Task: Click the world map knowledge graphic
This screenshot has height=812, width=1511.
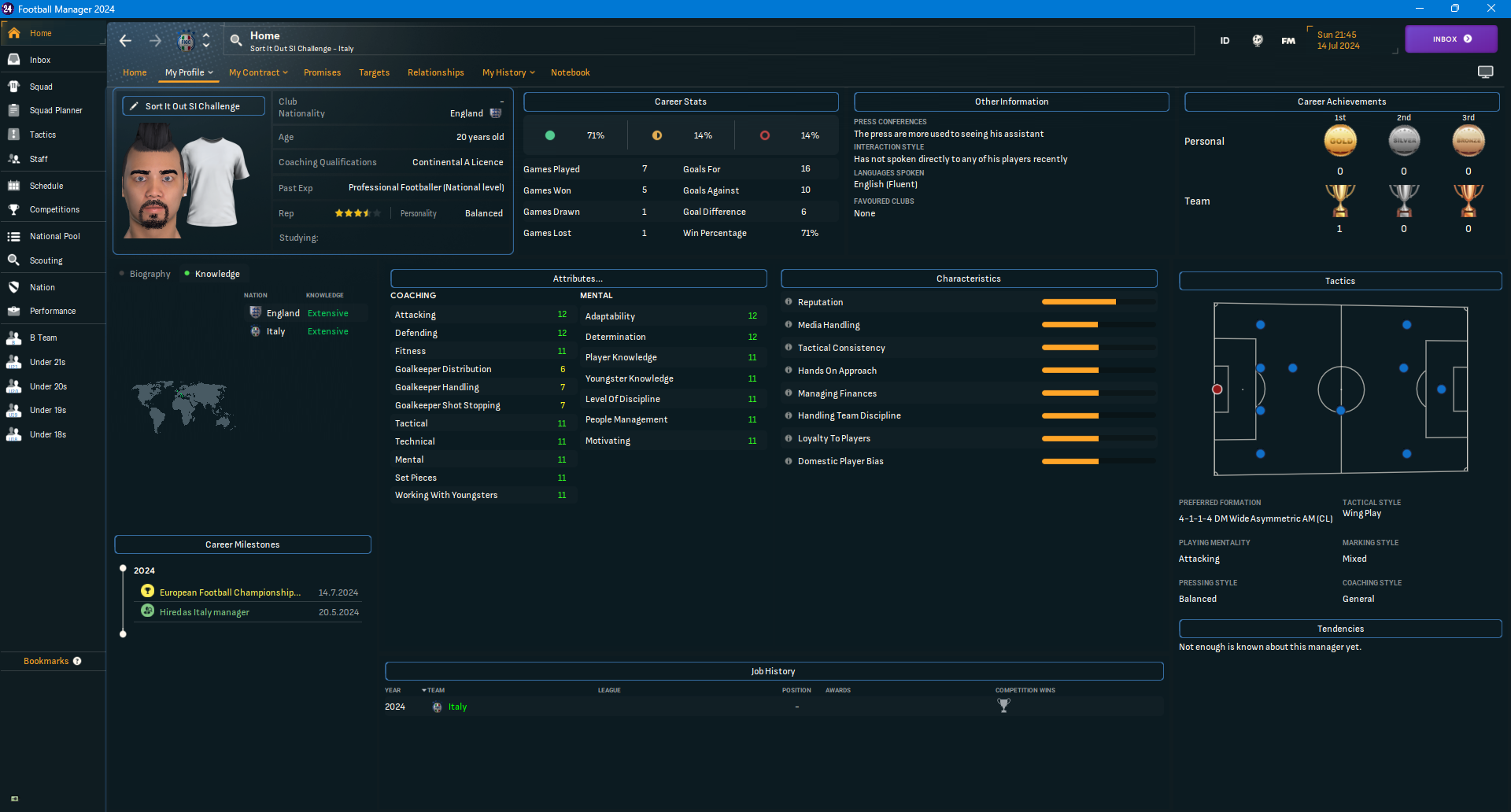Action: point(183,406)
